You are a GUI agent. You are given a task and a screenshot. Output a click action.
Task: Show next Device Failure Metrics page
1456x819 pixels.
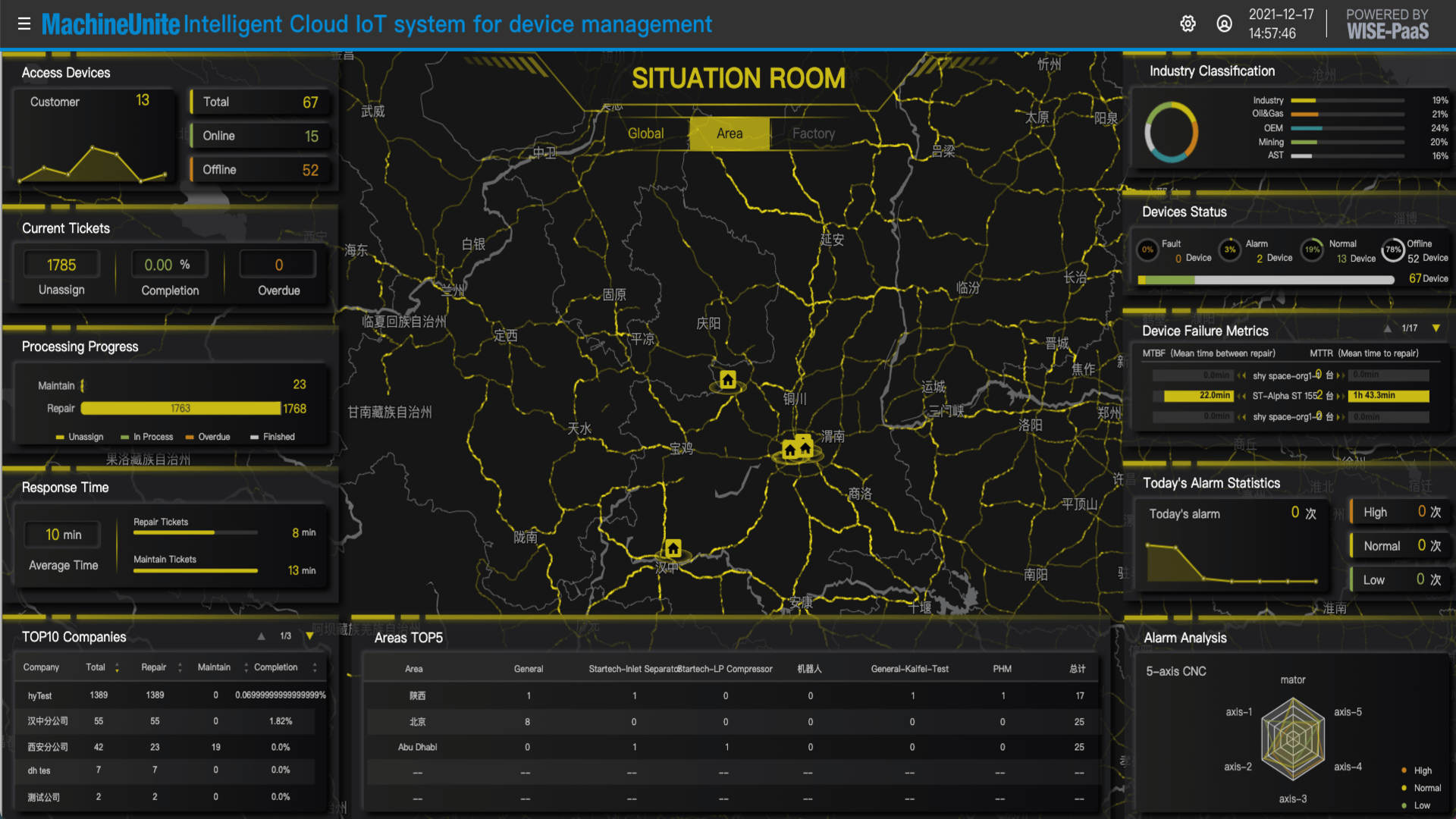[x=1436, y=328]
